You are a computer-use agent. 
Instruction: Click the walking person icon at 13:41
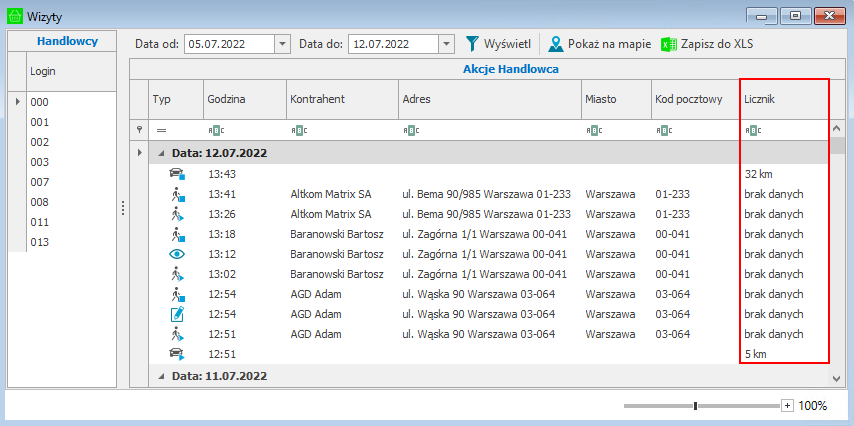tap(177, 194)
